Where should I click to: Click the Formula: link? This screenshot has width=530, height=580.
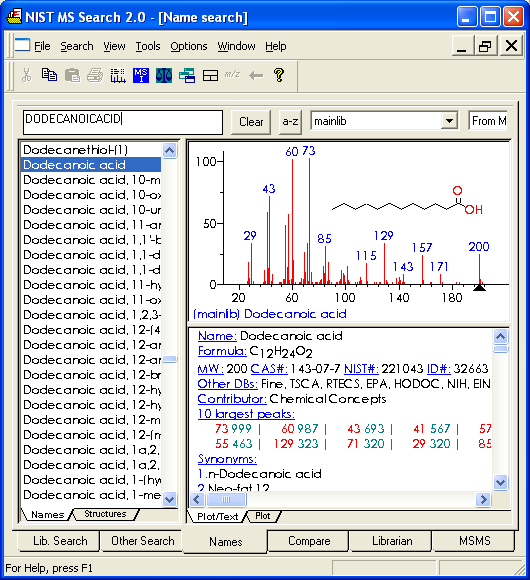(222, 351)
